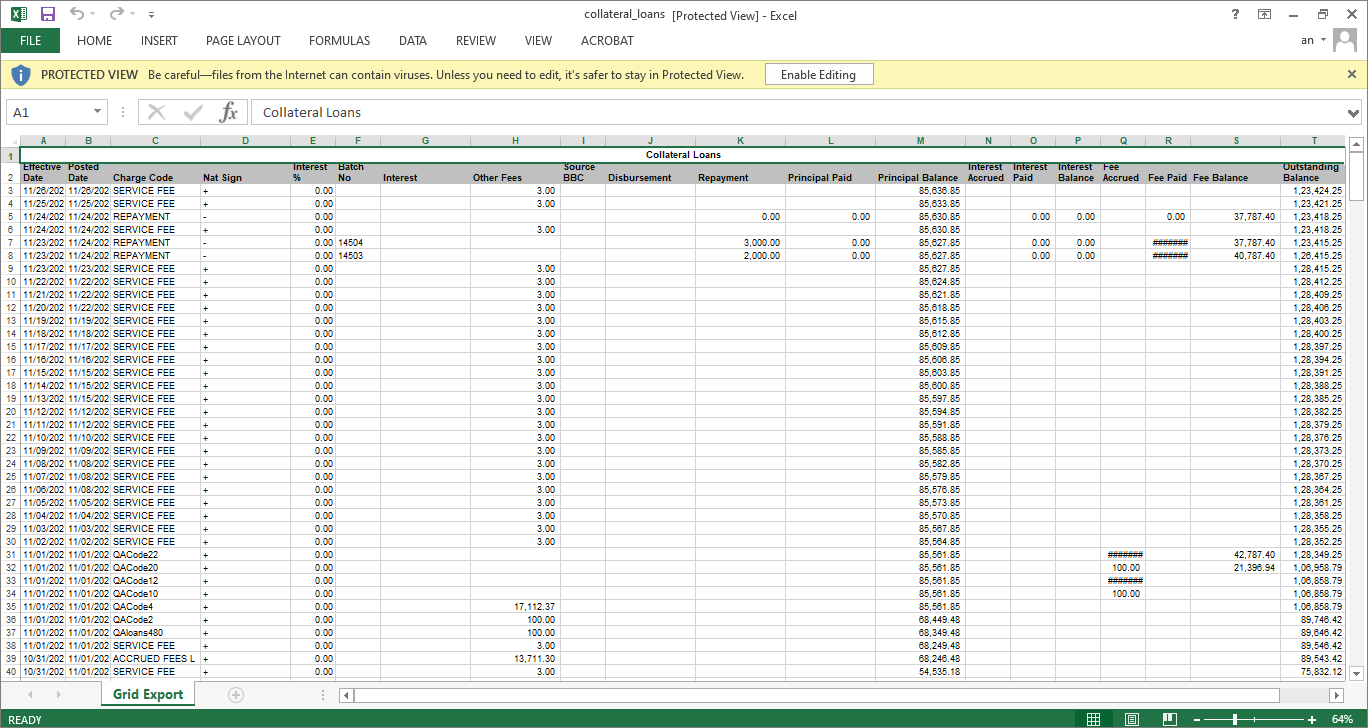The image size is (1368, 728).
Task: Open the FILE tab
Action: (x=30, y=41)
